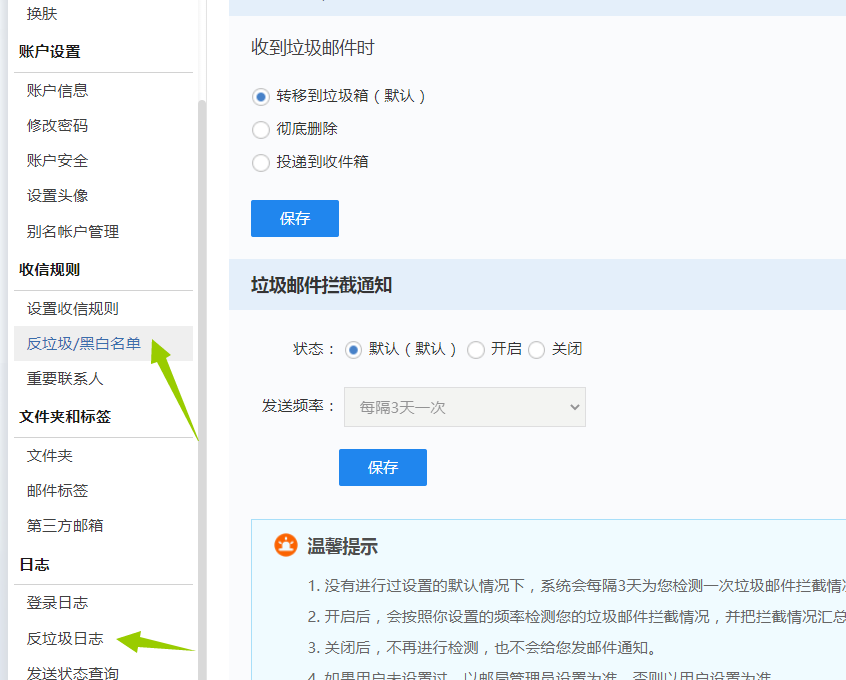Screen dimensions: 846x680
Task: Turn off notification with 关闭 radio
Action: [537, 350]
